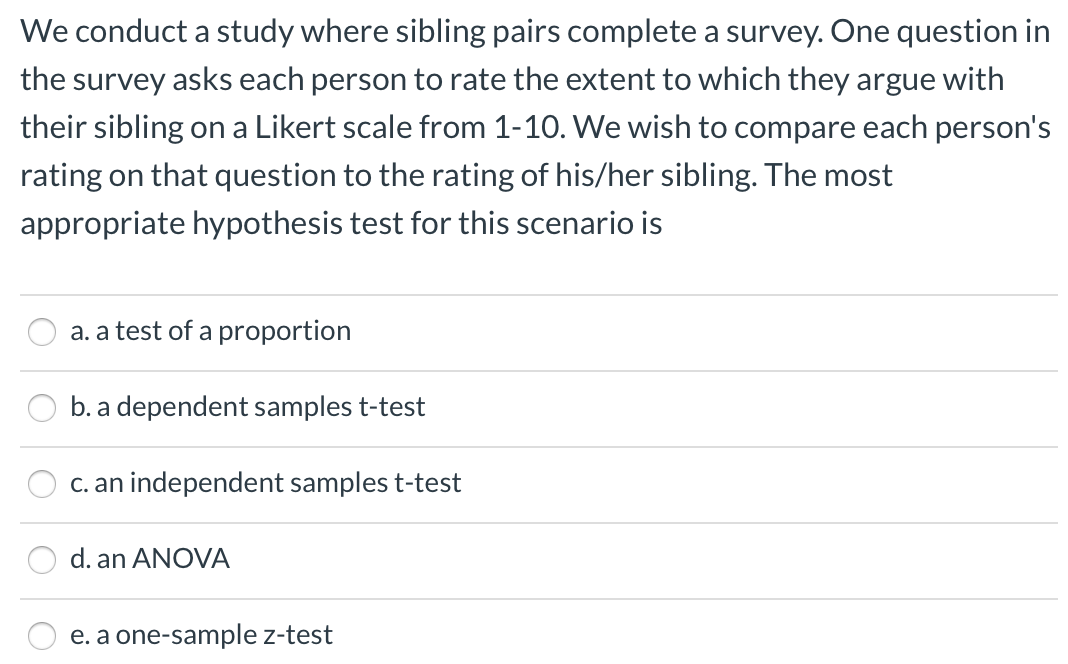
Task: Select the radio button for option e
Action: (41, 635)
